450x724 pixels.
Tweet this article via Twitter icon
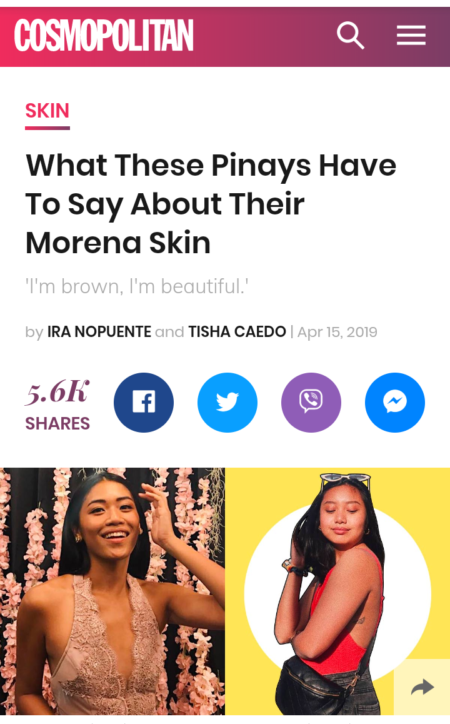(x=228, y=402)
